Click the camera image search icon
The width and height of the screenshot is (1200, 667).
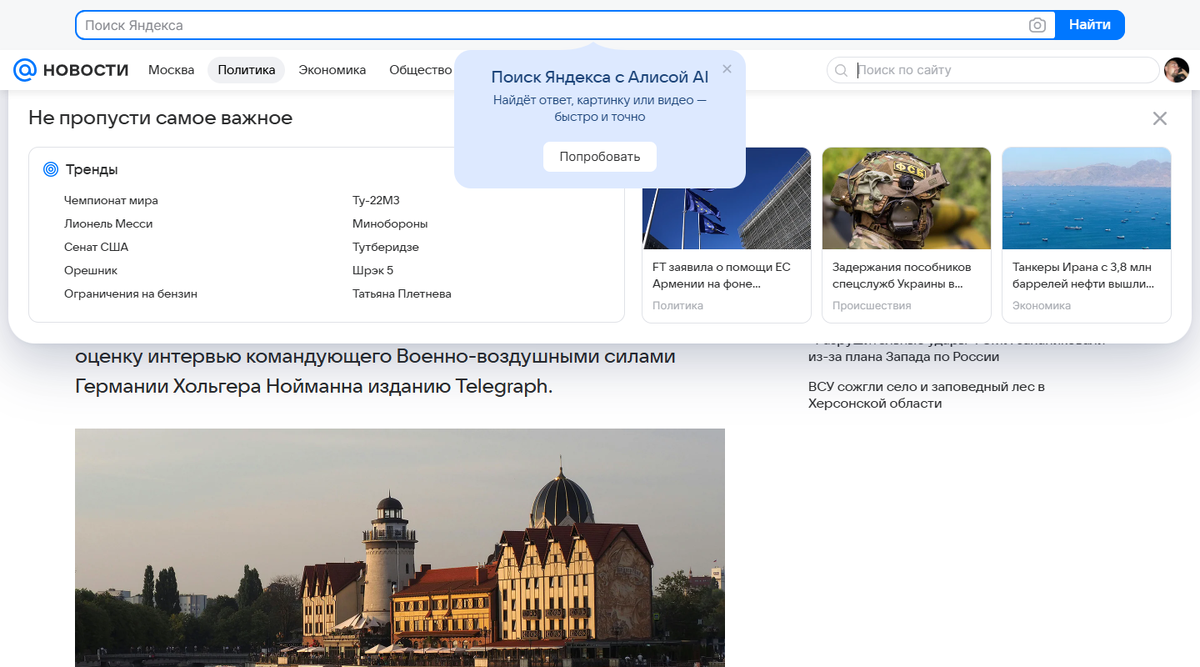(x=1037, y=25)
